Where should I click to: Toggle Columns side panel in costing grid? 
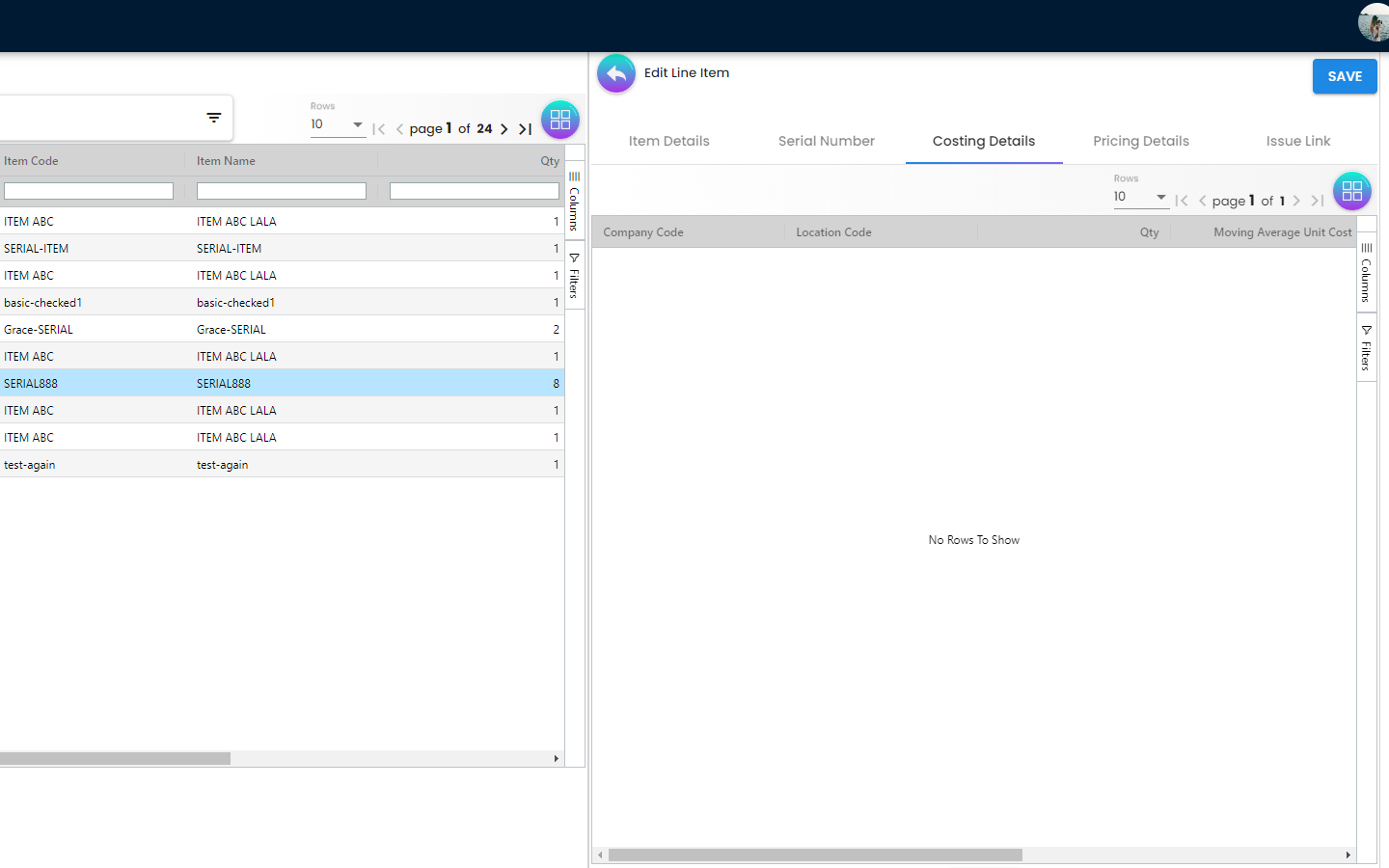coord(1366,273)
